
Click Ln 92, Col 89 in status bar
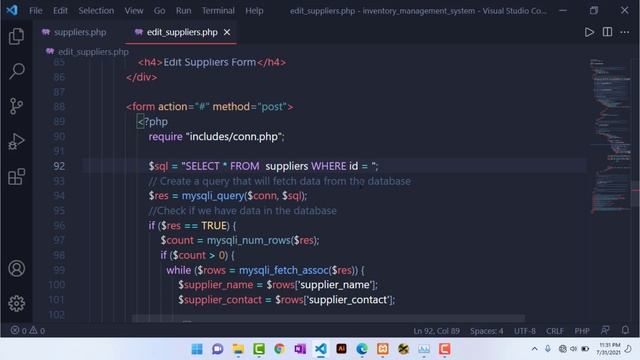click(x=436, y=331)
